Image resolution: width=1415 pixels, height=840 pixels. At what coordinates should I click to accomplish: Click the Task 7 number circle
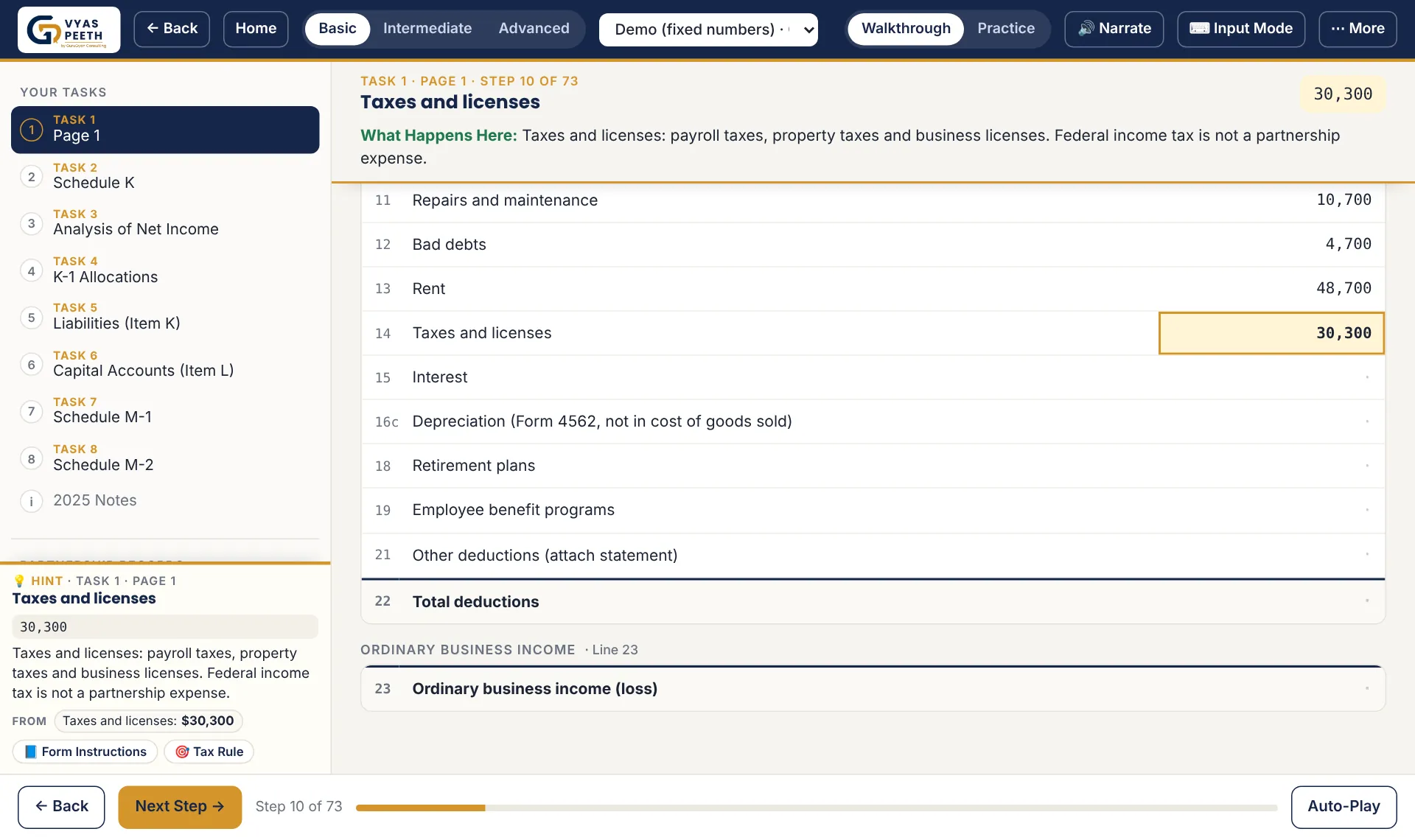(31, 411)
